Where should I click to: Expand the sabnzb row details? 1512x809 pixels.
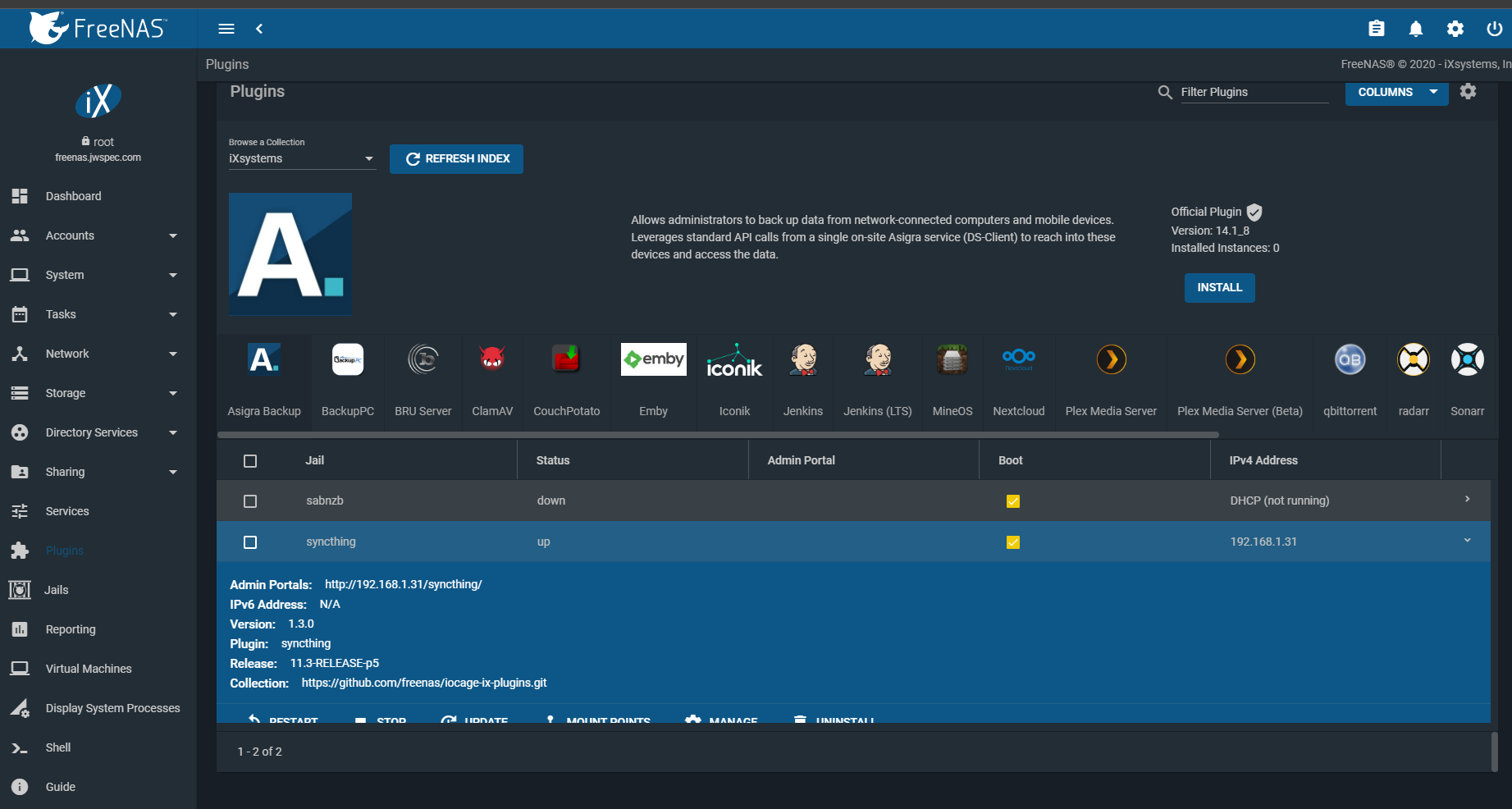1467,500
